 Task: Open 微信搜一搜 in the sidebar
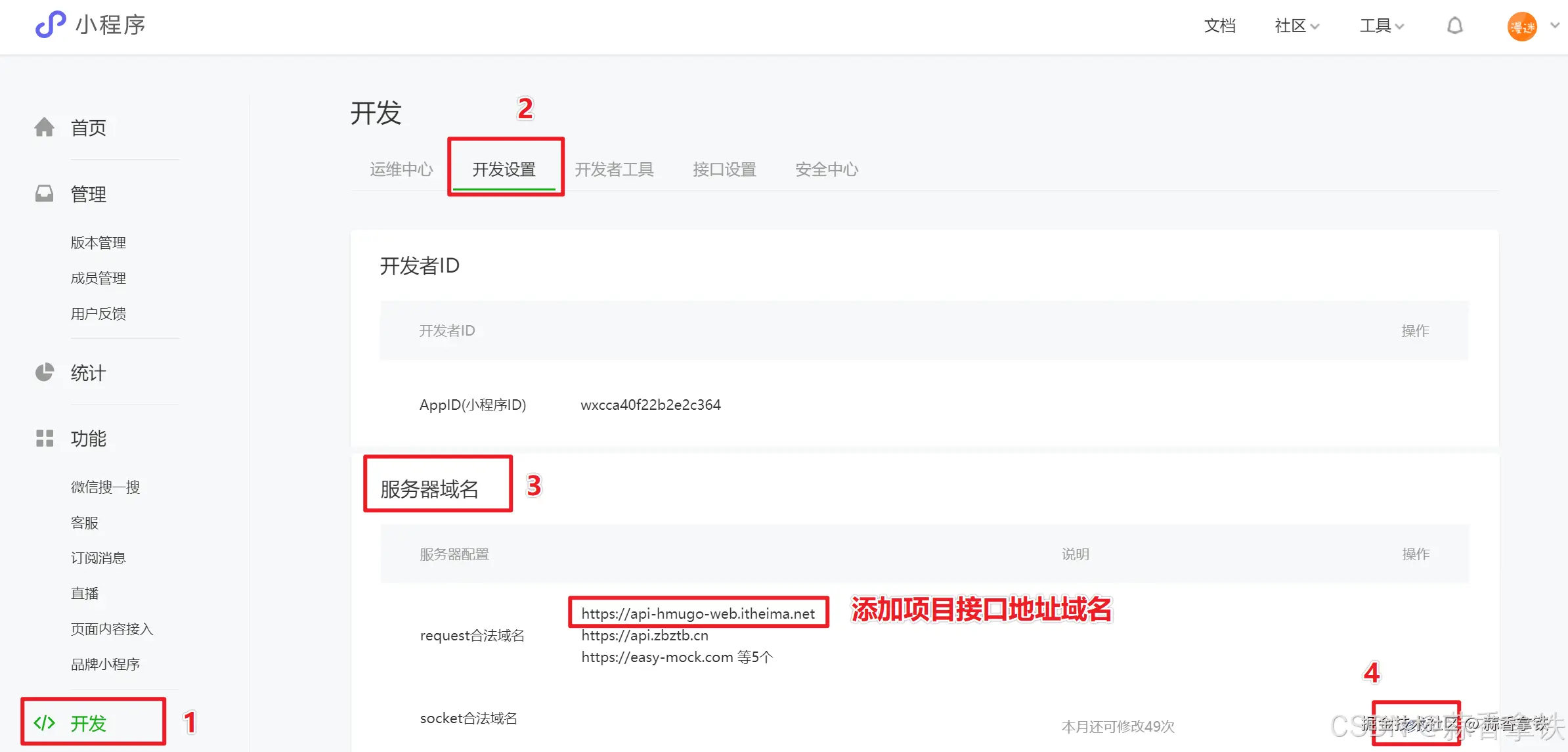105,487
